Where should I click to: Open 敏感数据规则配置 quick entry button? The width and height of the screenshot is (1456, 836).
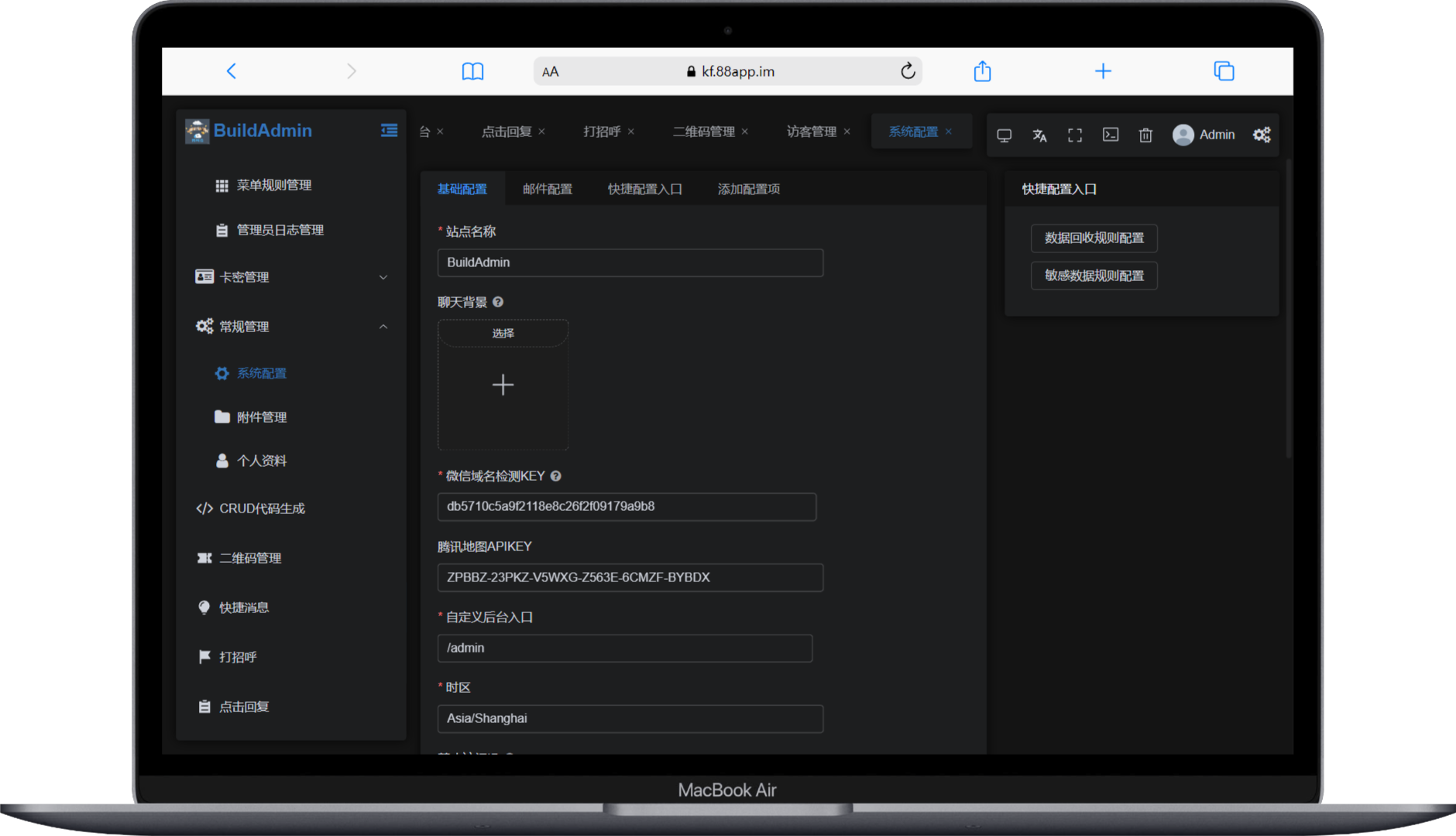click(1093, 276)
